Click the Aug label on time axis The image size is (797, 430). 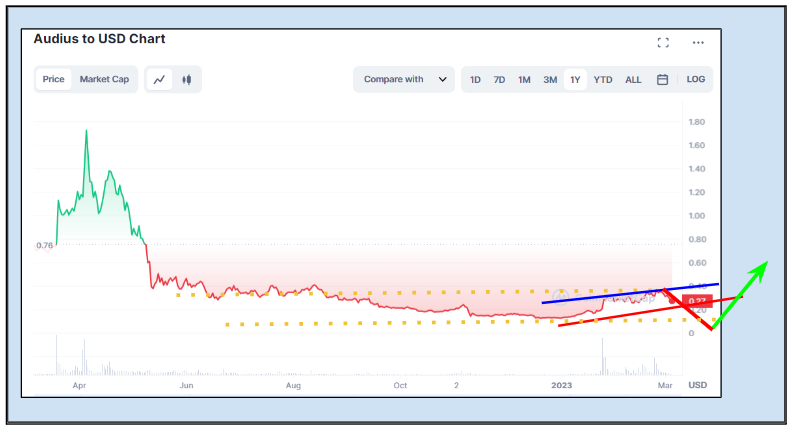(293, 385)
